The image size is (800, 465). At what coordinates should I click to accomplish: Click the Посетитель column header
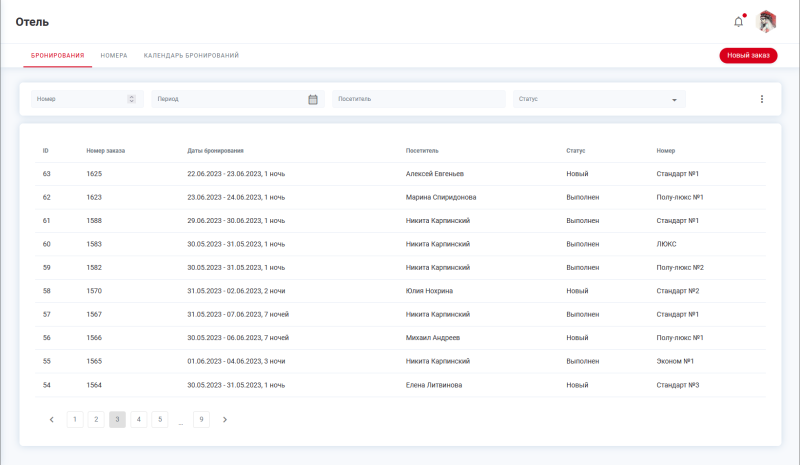[422, 151]
